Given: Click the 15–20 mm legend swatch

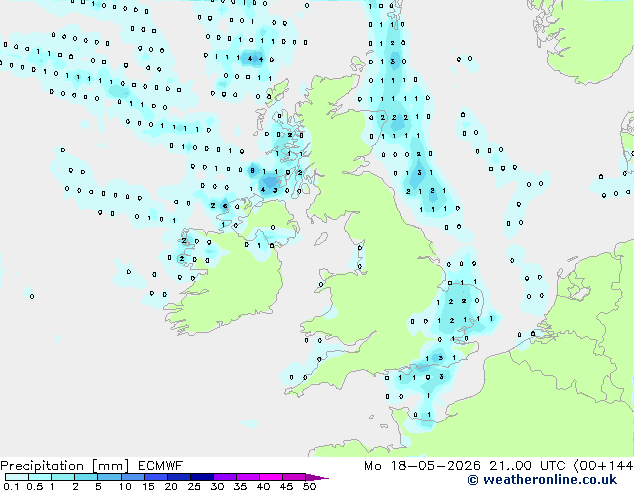Looking at the screenshot, I should point(155,477).
